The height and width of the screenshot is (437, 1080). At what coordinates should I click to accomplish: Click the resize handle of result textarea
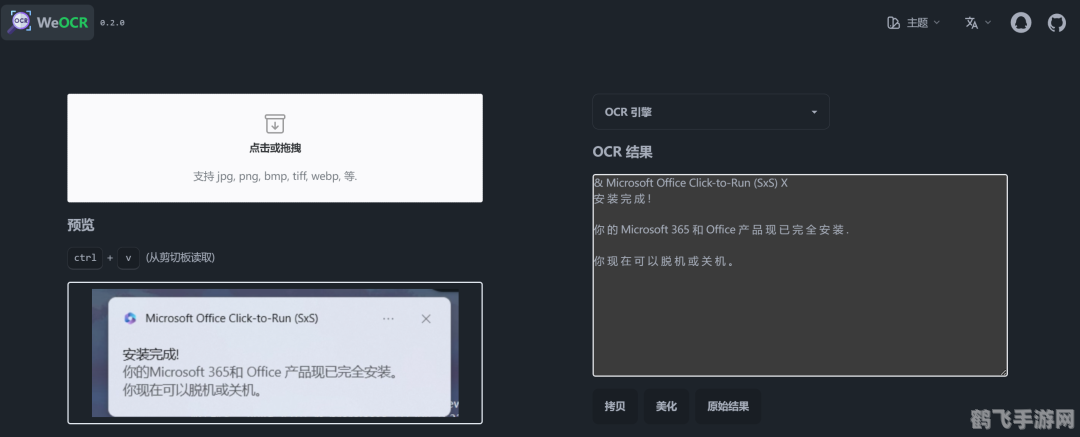point(1004,372)
